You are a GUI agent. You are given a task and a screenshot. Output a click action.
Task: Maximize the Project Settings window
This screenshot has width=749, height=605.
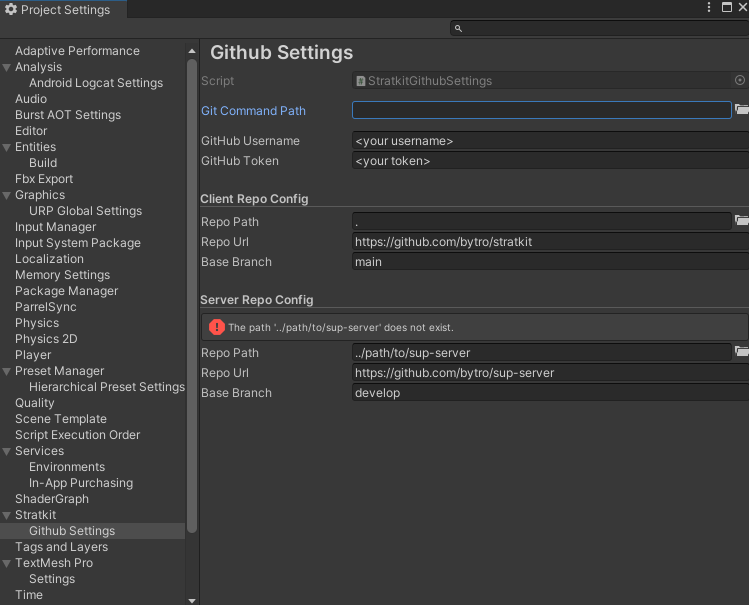click(x=727, y=7)
